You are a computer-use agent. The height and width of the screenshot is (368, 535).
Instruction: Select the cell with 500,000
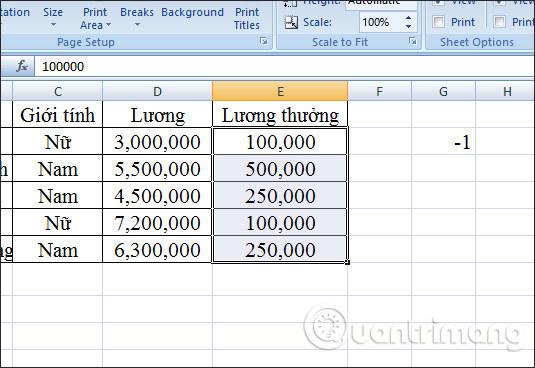(280, 168)
